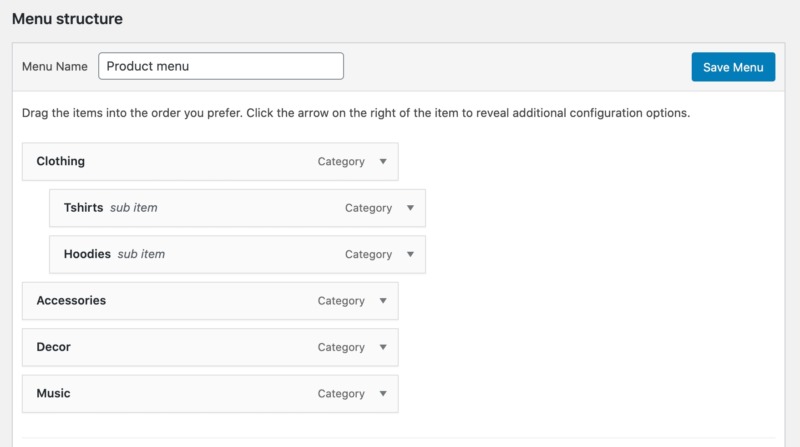Click the Save Menu button

(733, 67)
